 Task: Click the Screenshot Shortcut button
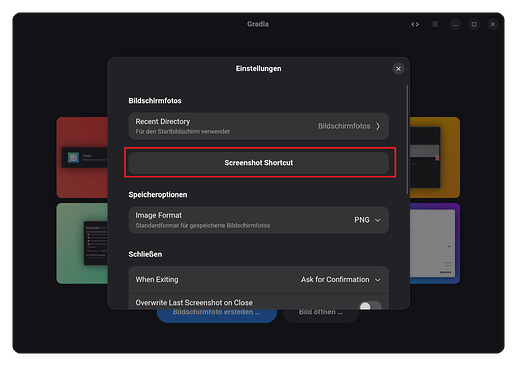click(x=258, y=163)
